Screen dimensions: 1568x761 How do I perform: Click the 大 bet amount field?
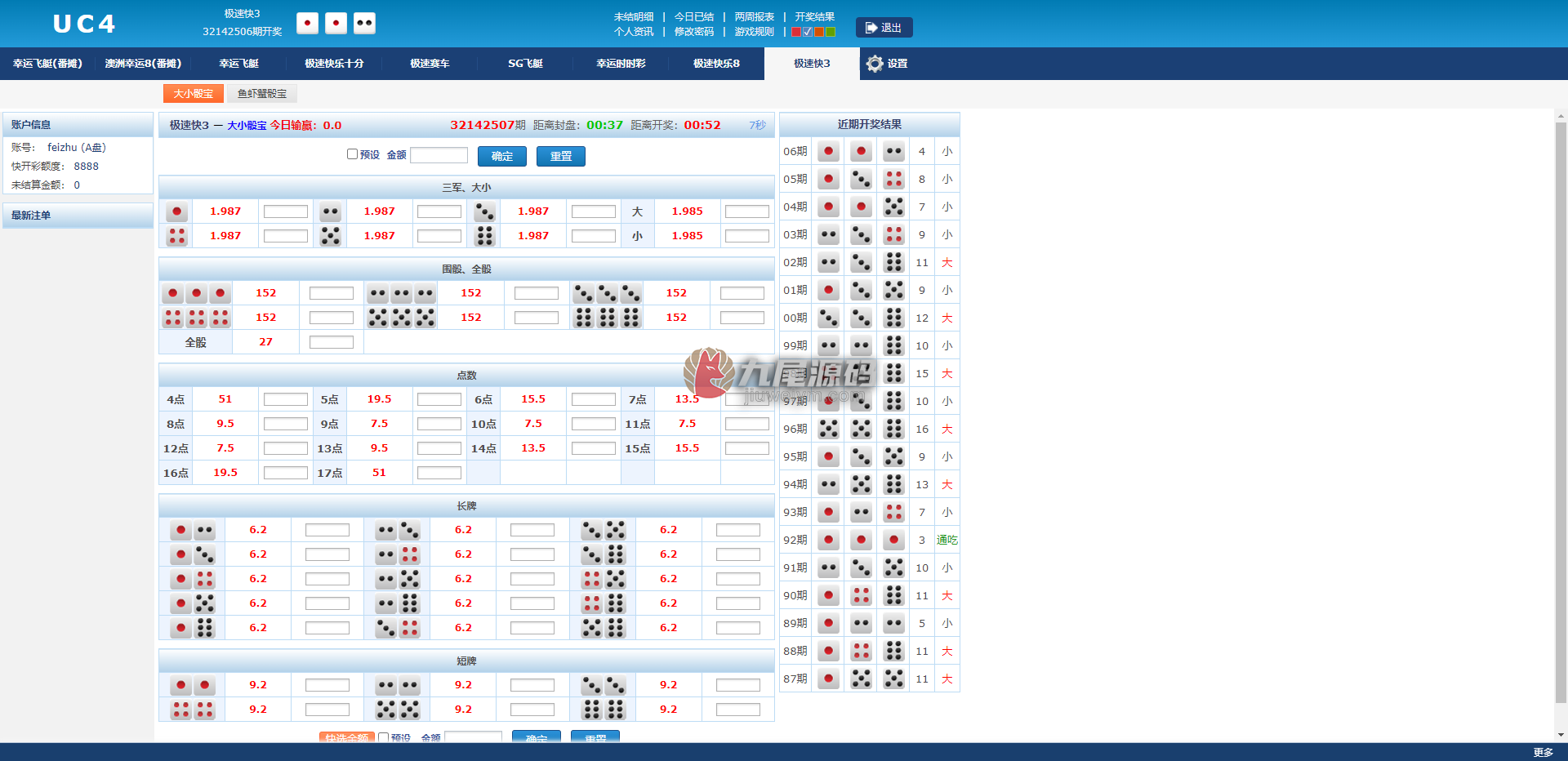[x=747, y=211]
